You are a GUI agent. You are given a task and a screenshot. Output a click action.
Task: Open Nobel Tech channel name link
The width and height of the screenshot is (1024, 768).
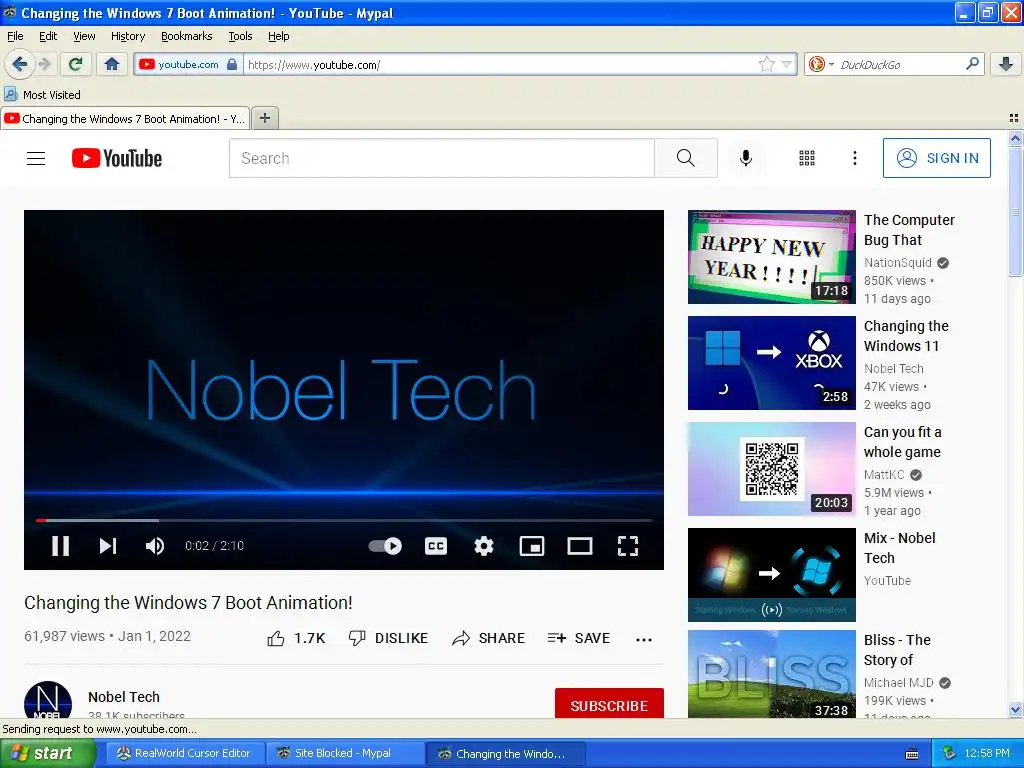point(124,697)
